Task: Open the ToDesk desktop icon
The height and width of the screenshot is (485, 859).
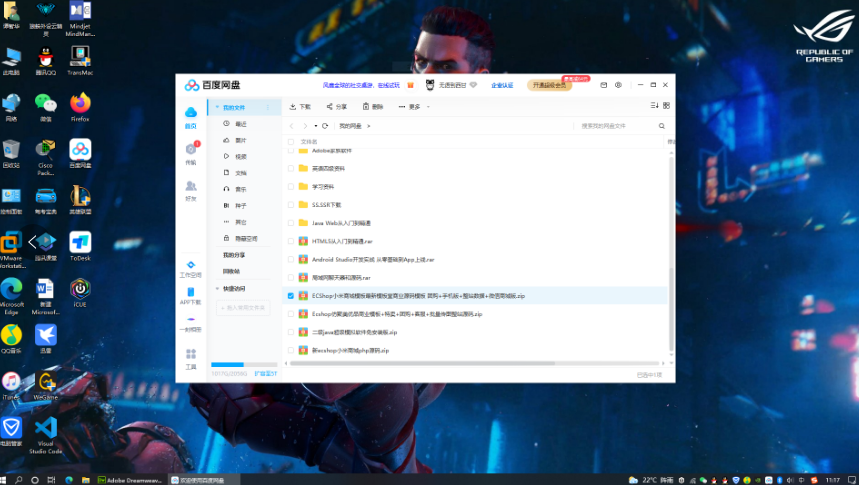Action: [x=80, y=246]
